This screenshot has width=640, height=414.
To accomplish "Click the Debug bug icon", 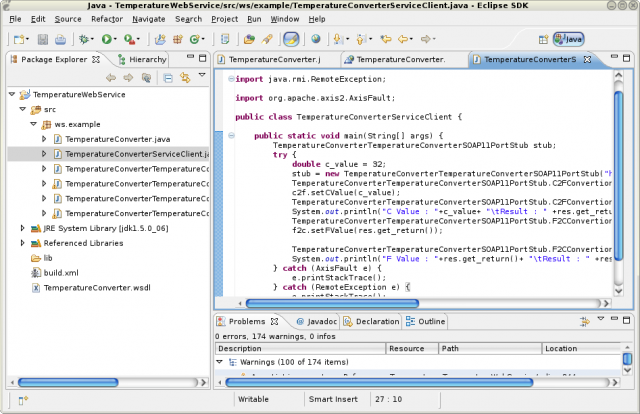I will 84,39.
